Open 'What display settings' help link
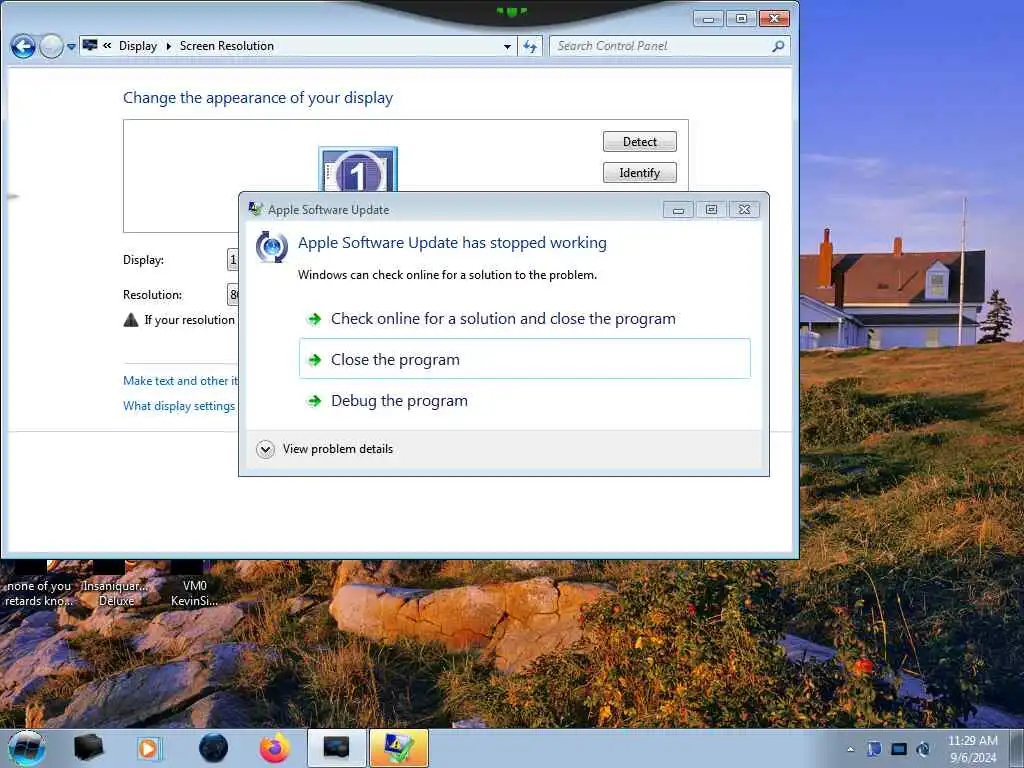Screen dimensions: 1024x768 pyautogui.click(x=179, y=406)
